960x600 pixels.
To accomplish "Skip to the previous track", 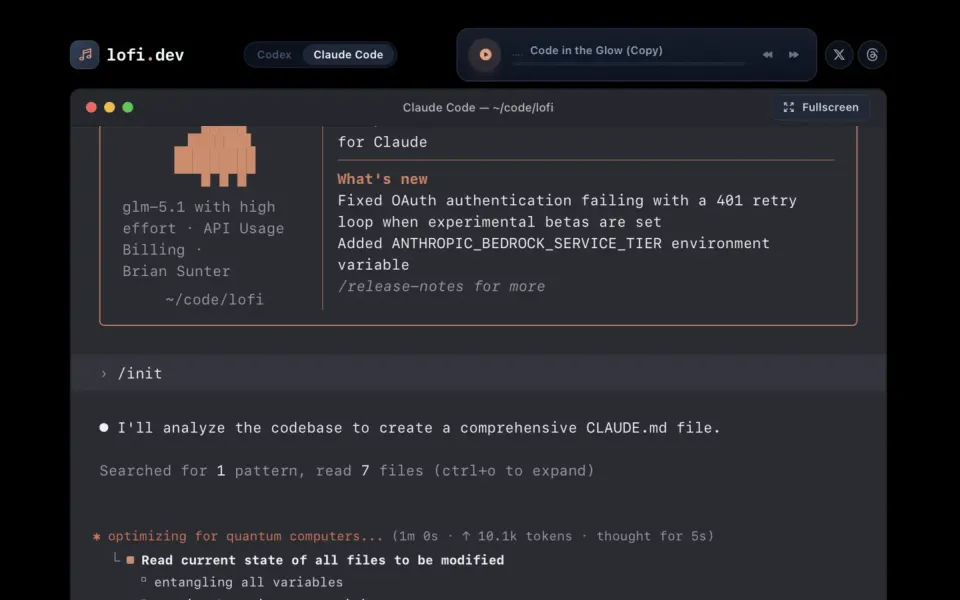I will point(767,54).
